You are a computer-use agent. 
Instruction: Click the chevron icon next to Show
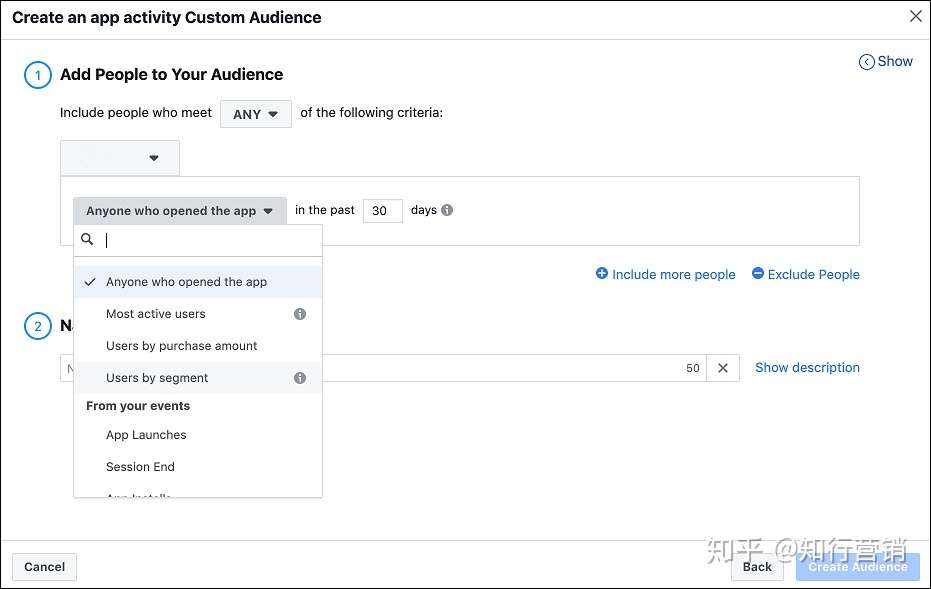coord(866,61)
